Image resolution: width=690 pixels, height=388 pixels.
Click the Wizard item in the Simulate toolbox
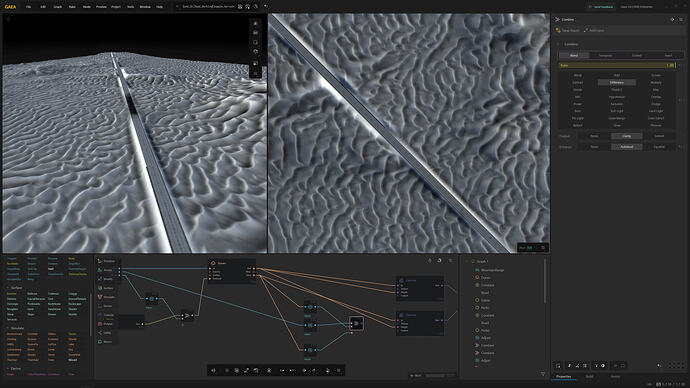point(73,360)
